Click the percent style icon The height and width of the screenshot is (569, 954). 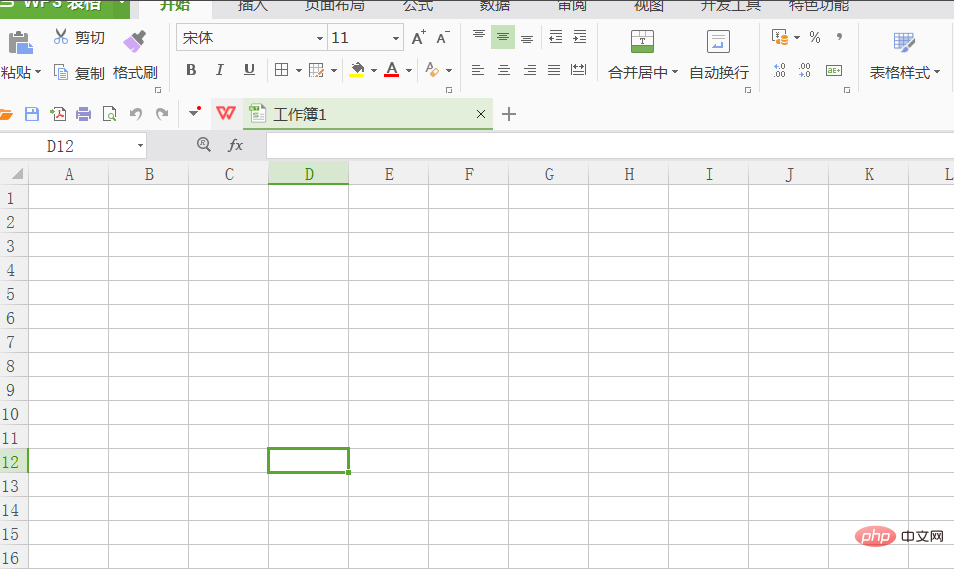click(x=815, y=38)
